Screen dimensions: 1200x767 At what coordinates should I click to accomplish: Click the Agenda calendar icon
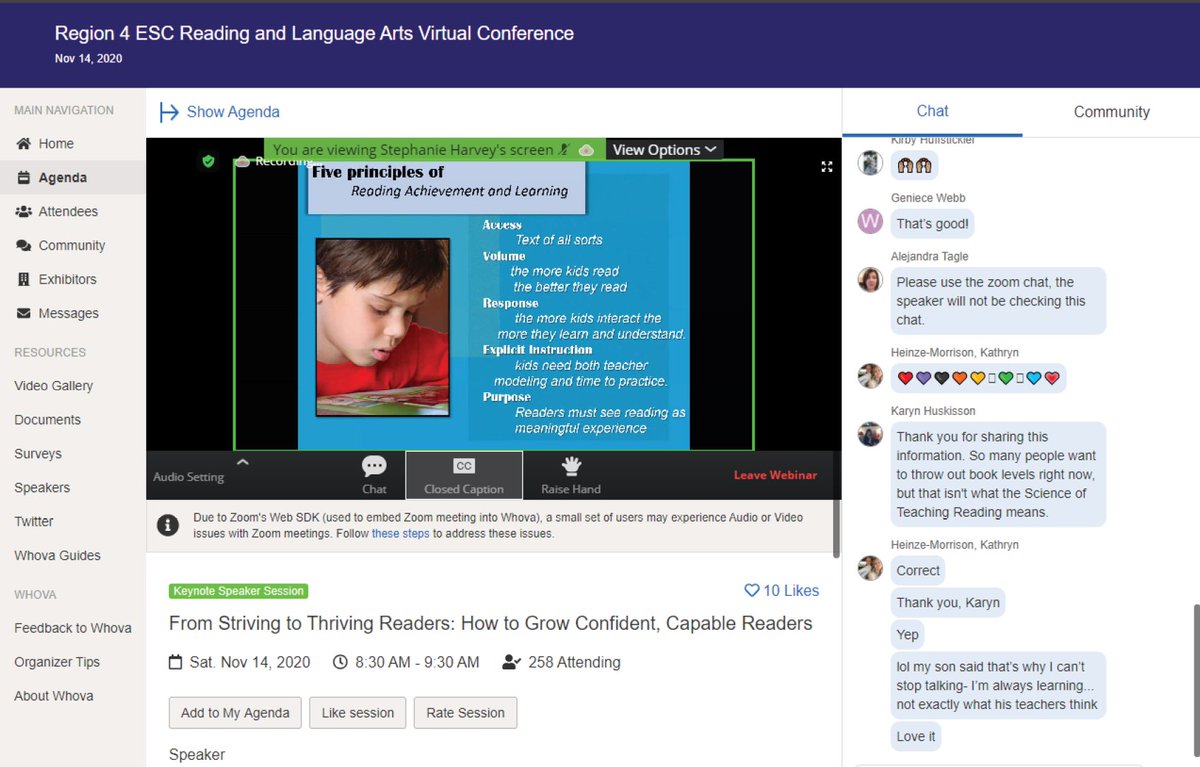(23, 177)
